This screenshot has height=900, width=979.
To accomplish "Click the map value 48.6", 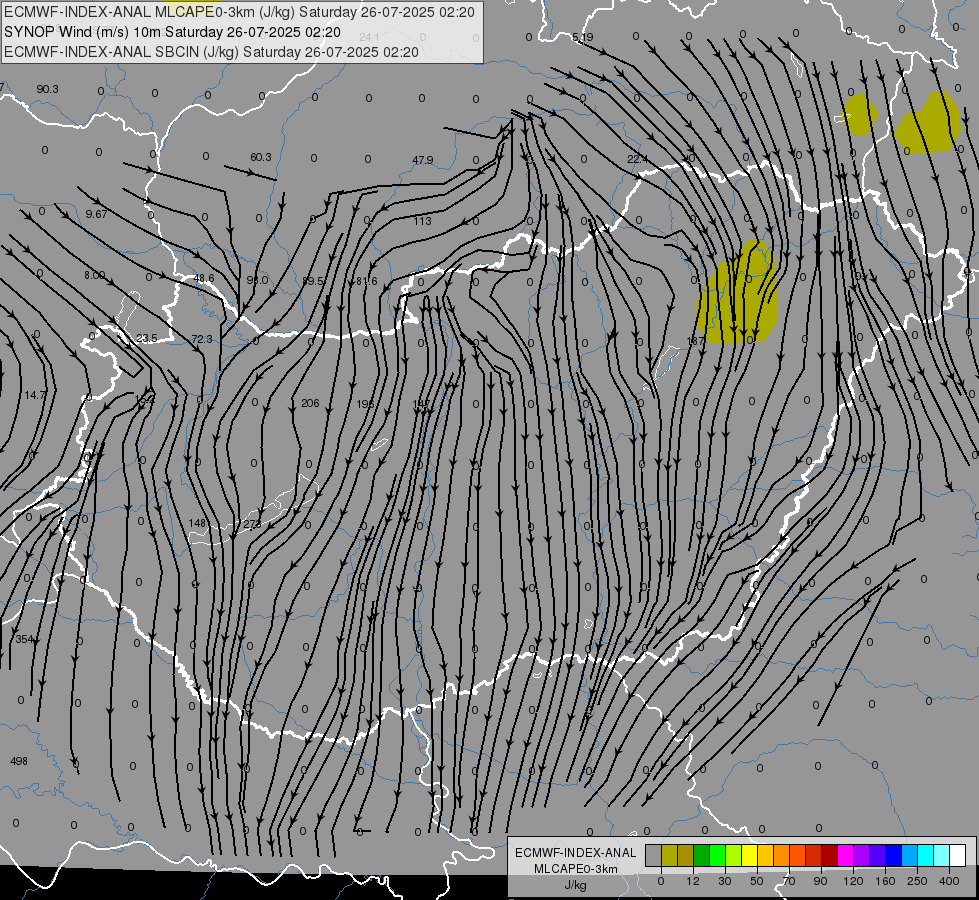I will pyautogui.click(x=204, y=279).
